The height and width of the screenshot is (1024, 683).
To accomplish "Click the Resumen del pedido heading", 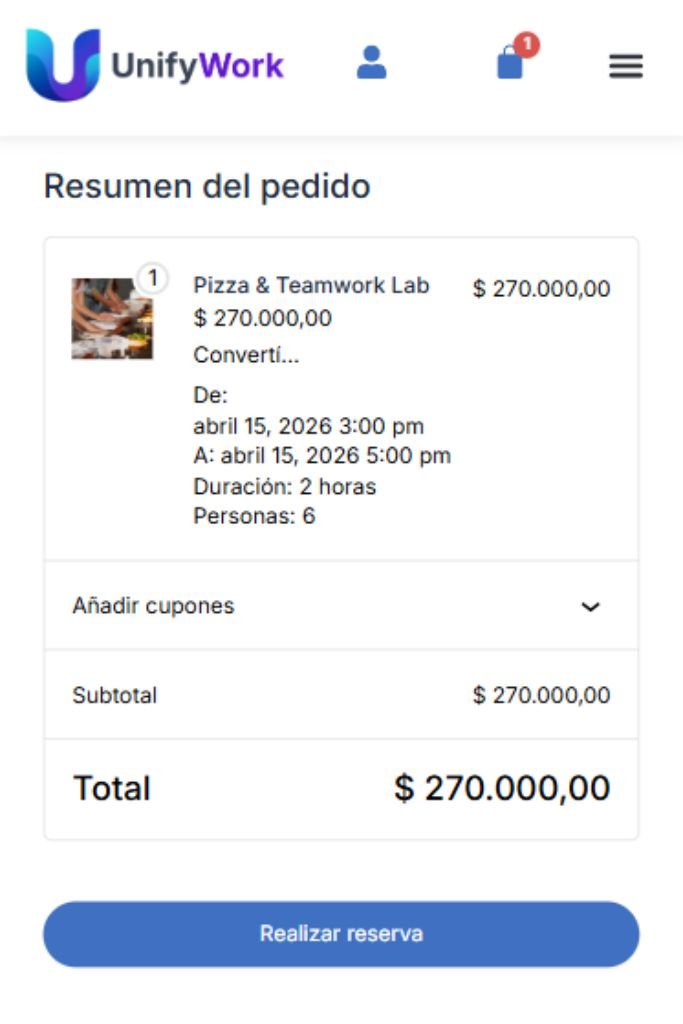I will tap(207, 186).
